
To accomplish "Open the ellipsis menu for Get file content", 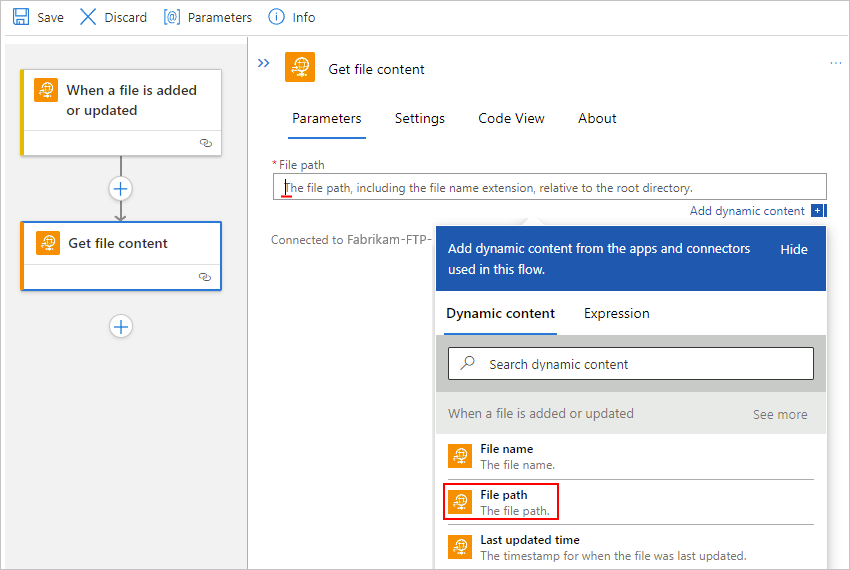I will 836,63.
